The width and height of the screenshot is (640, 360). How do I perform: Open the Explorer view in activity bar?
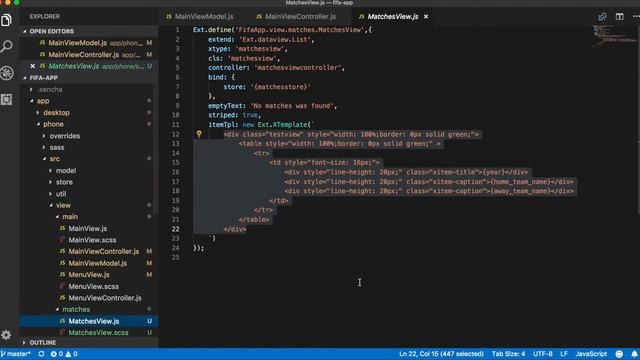7,20
